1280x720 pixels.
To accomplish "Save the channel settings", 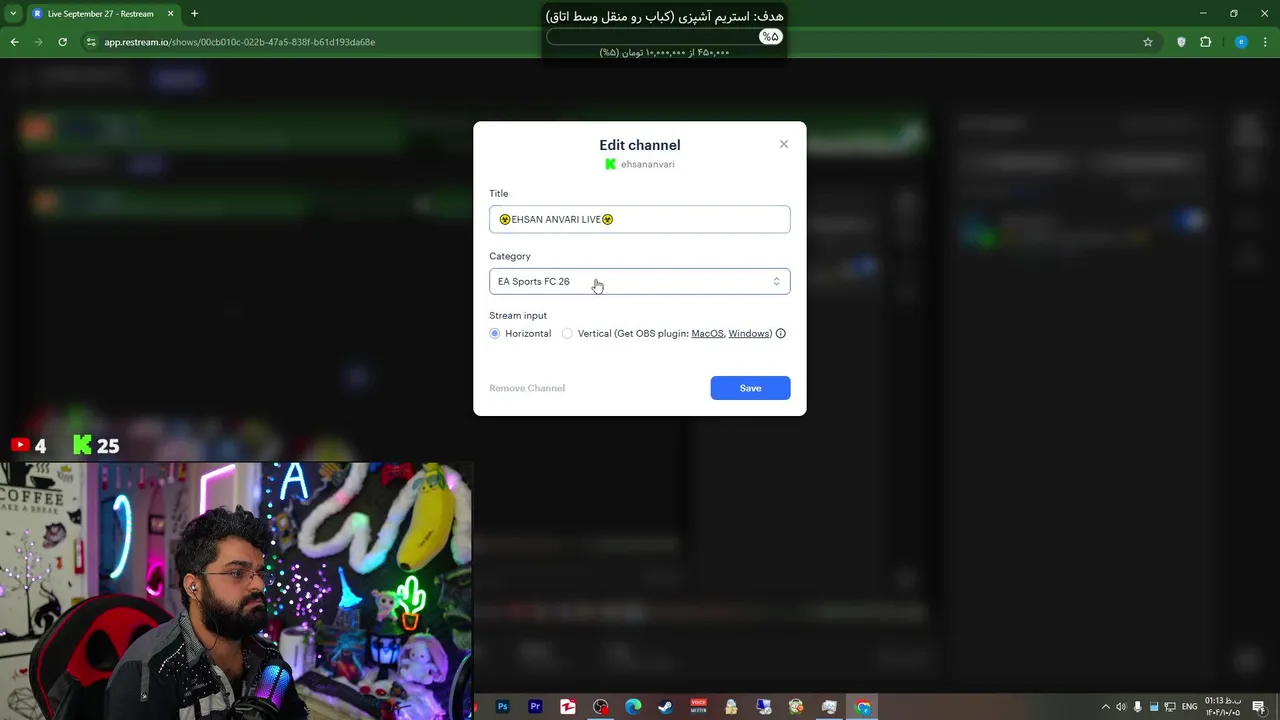I will 750,388.
